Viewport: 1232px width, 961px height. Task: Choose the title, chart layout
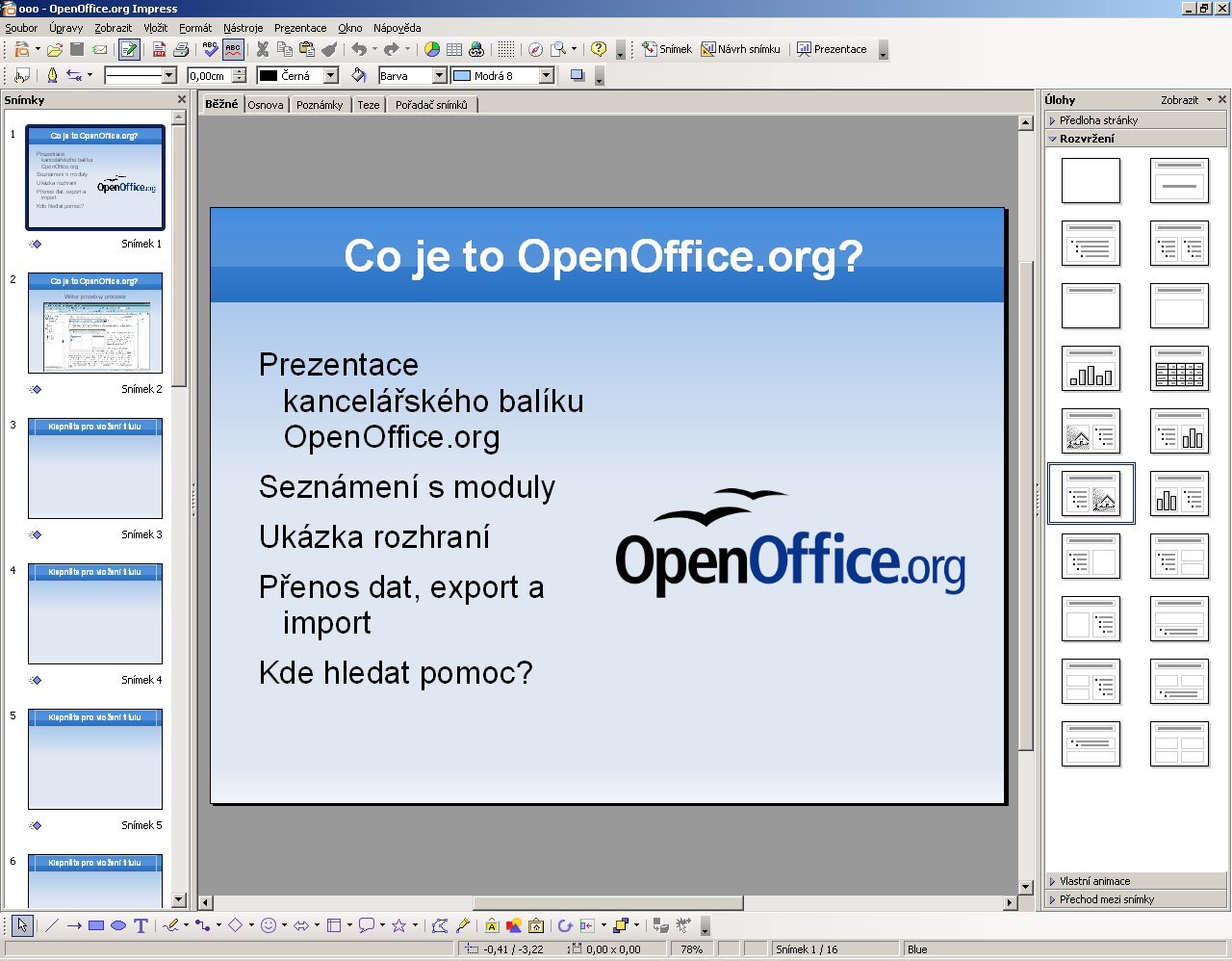pyautogui.click(x=1091, y=369)
